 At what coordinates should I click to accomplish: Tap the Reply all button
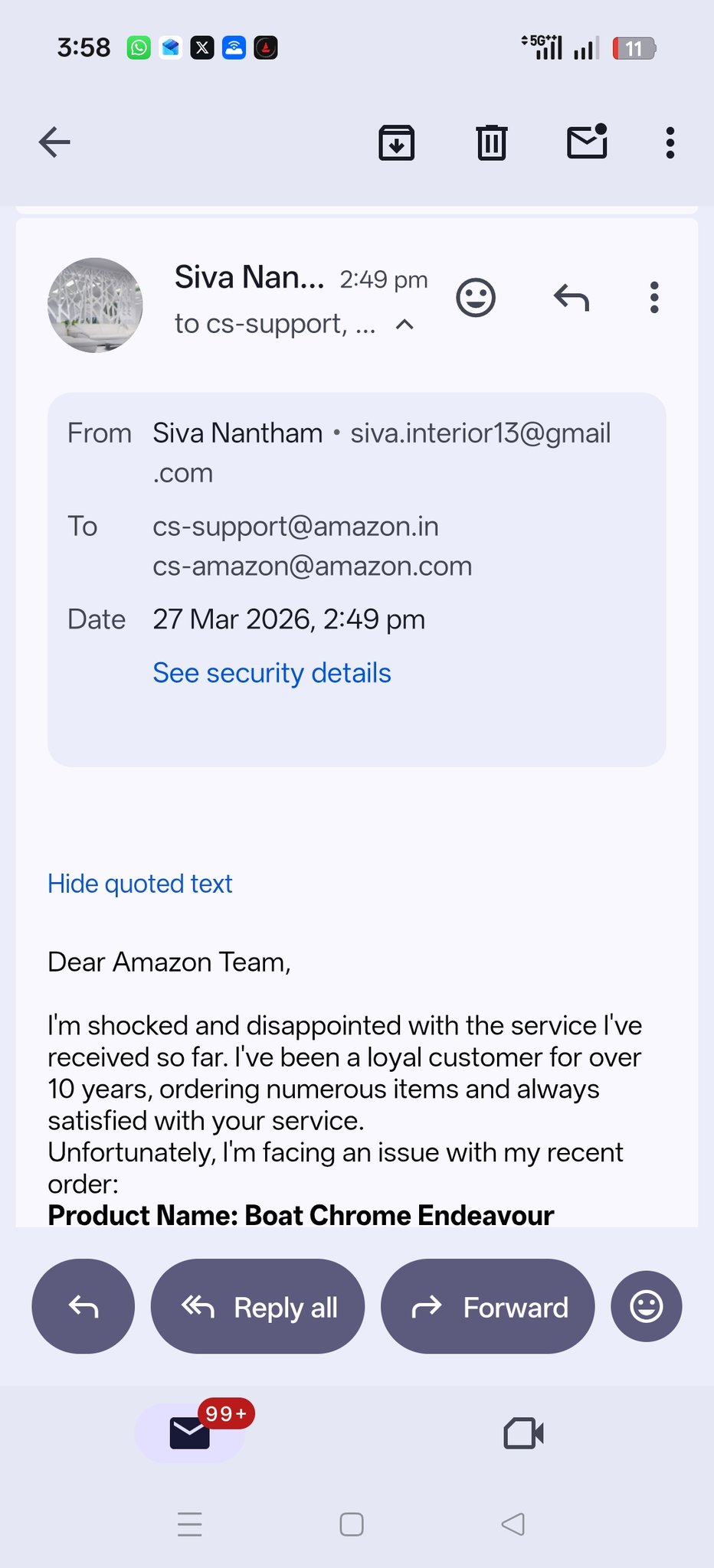coord(257,1306)
